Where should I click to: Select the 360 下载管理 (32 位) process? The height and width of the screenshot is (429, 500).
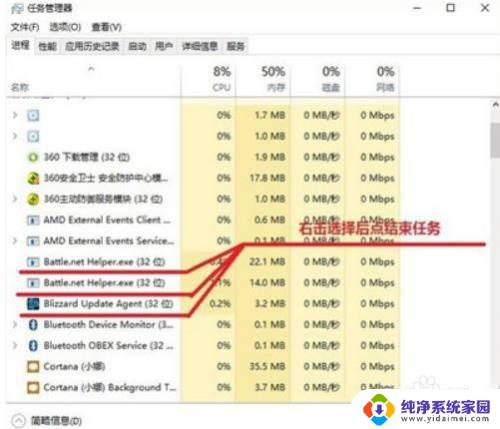[x=87, y=157]
